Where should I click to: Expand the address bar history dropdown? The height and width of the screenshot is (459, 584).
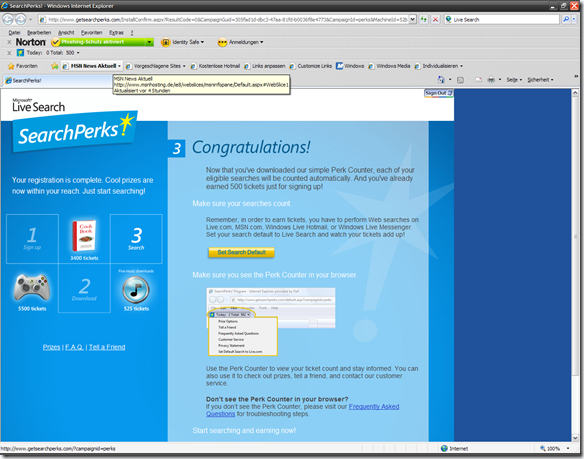point(412,19)
